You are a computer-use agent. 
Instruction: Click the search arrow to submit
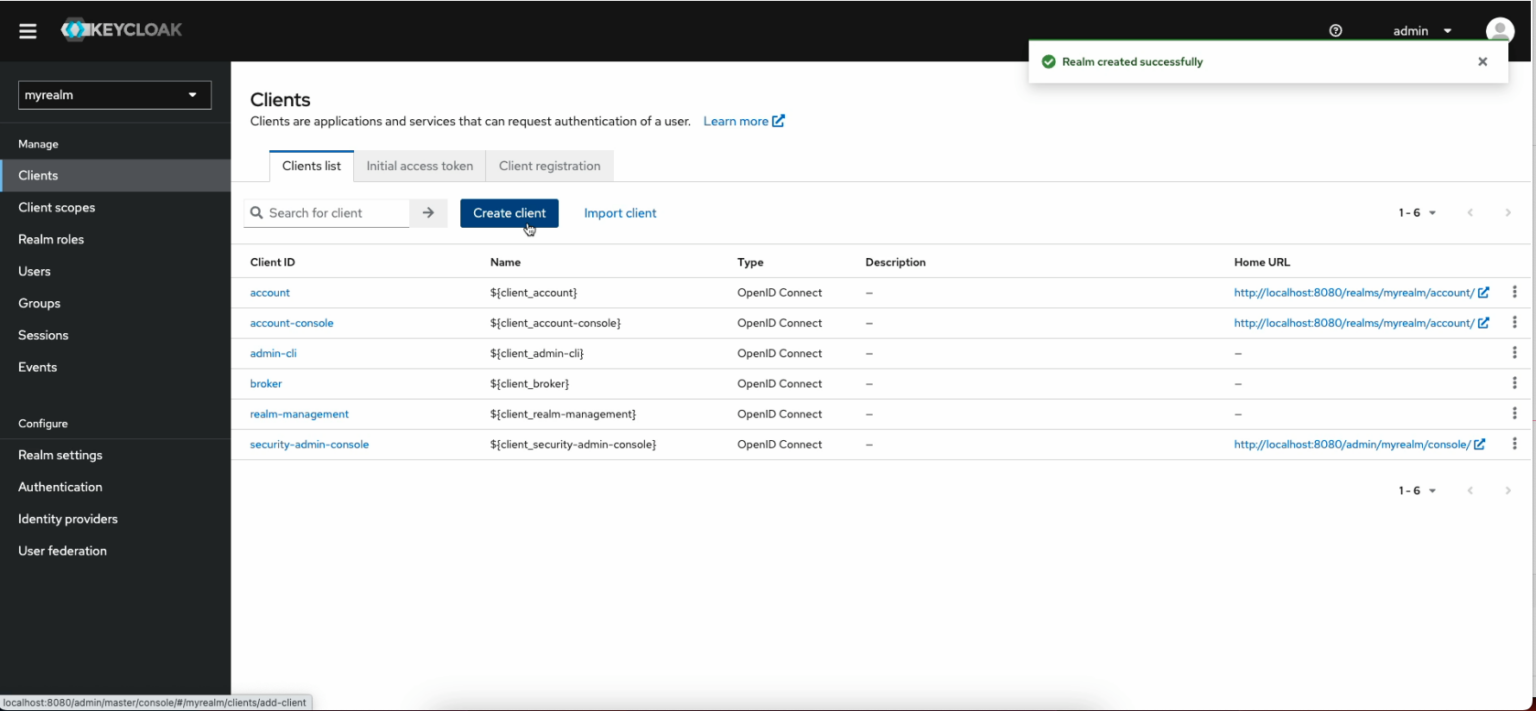click(428, 212)
